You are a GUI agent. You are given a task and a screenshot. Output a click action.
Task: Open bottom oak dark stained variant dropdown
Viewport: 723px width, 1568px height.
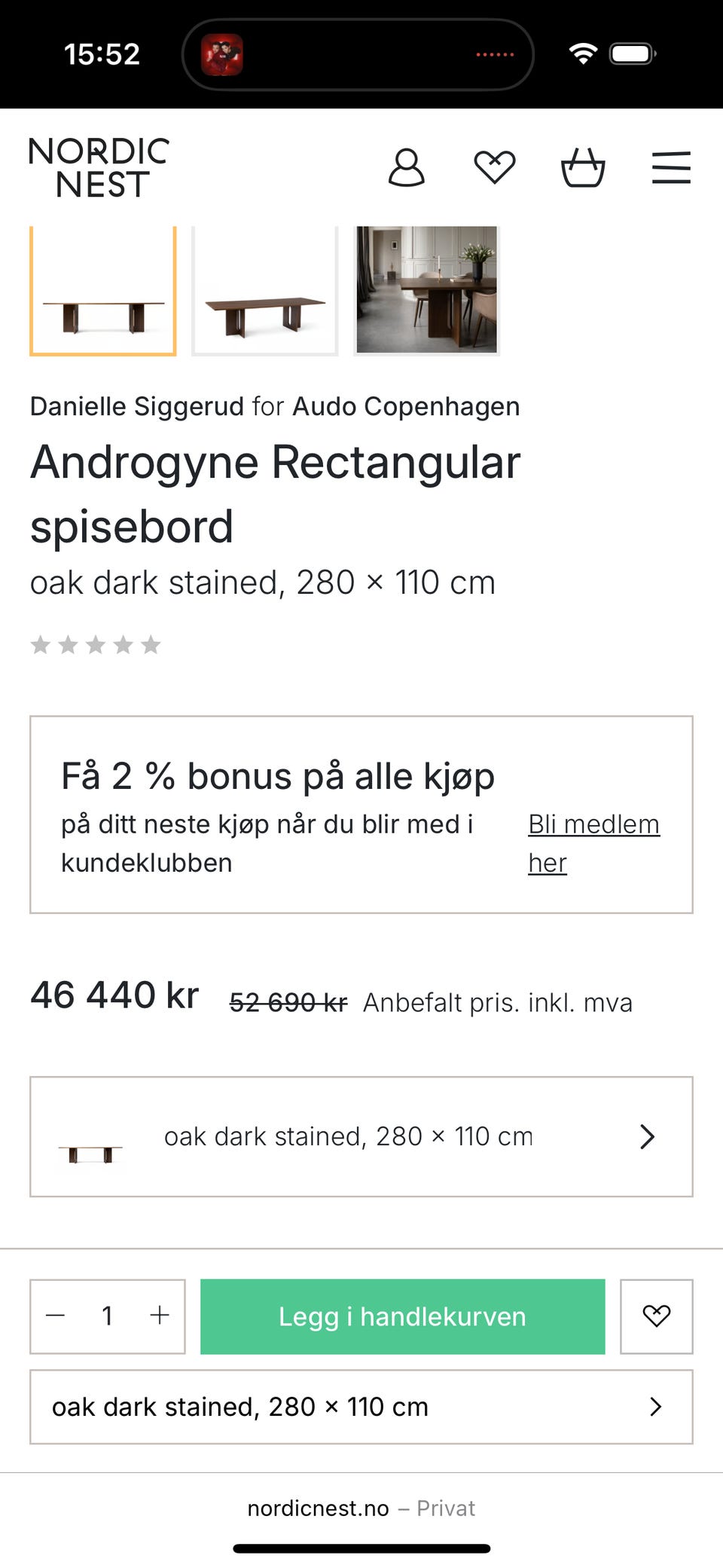[x=361, y=1407]
